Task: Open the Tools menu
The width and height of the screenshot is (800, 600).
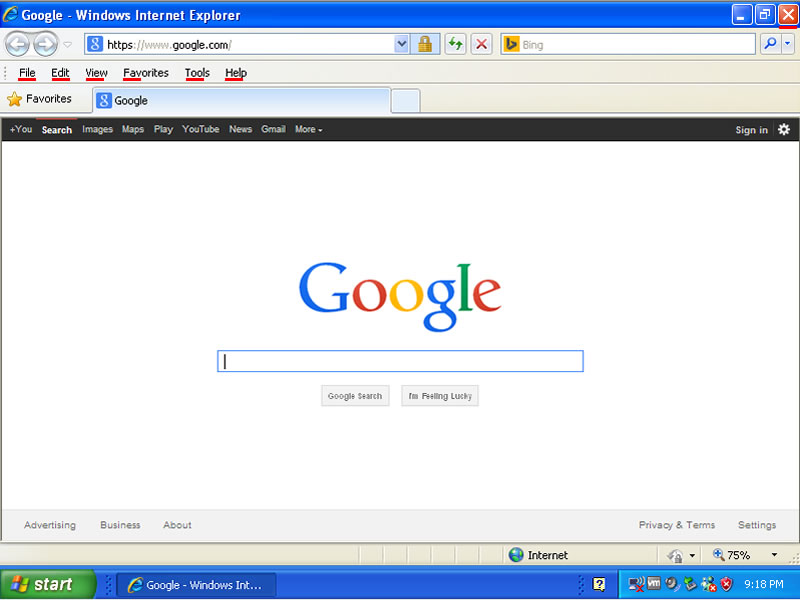Action: (x=197, y=73)
